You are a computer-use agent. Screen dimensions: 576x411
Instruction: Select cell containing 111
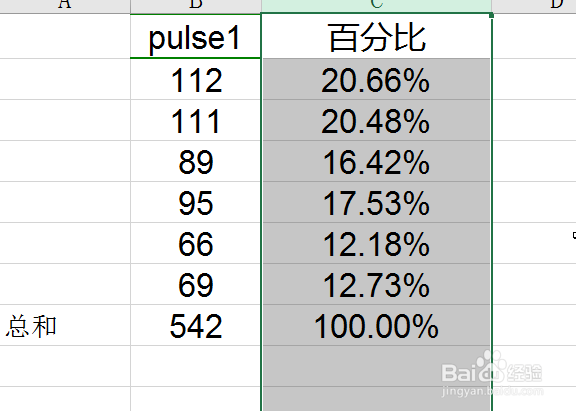click(195, 120)
